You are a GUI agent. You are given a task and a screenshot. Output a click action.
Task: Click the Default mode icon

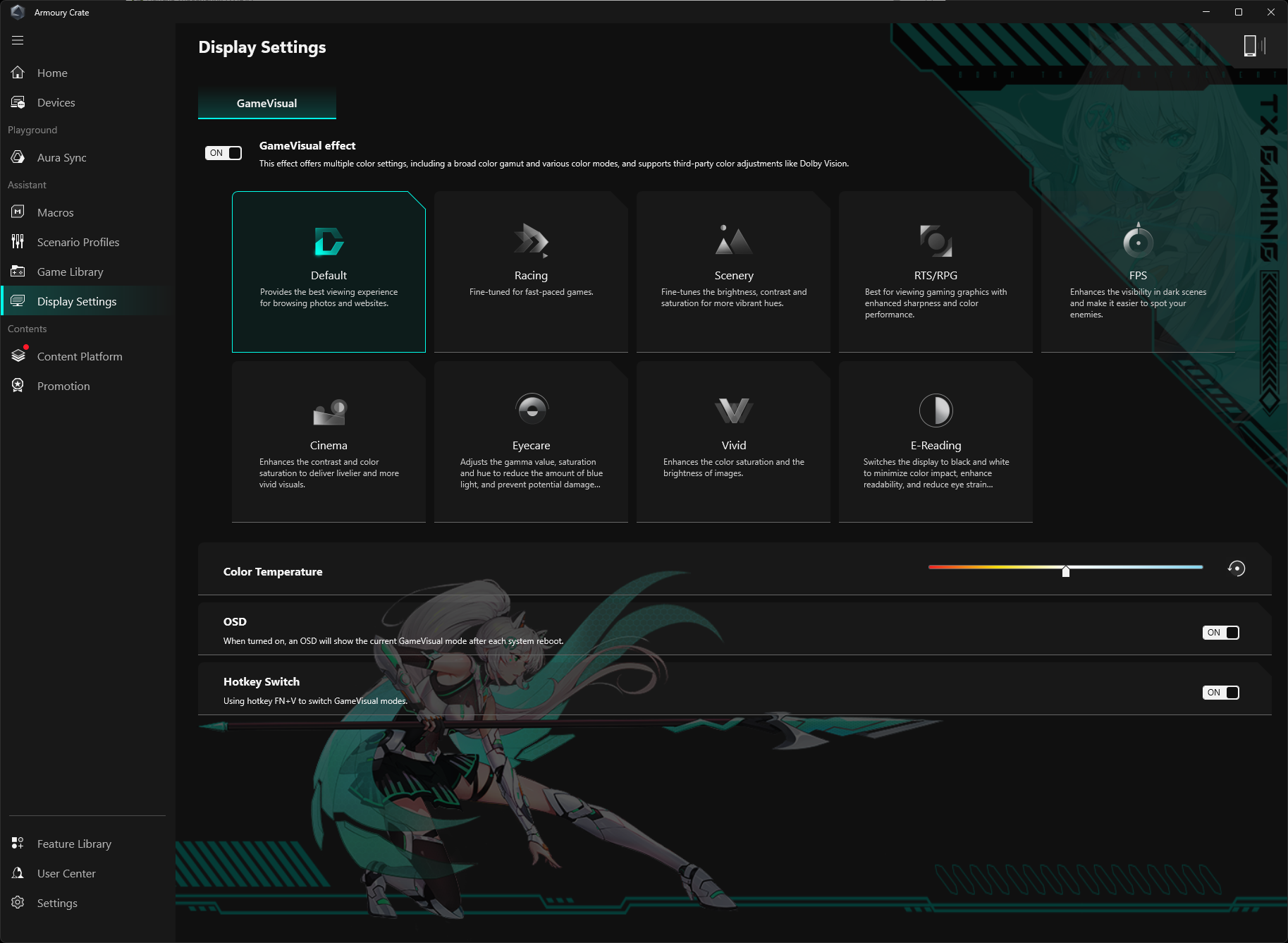(x=329, y=242)
